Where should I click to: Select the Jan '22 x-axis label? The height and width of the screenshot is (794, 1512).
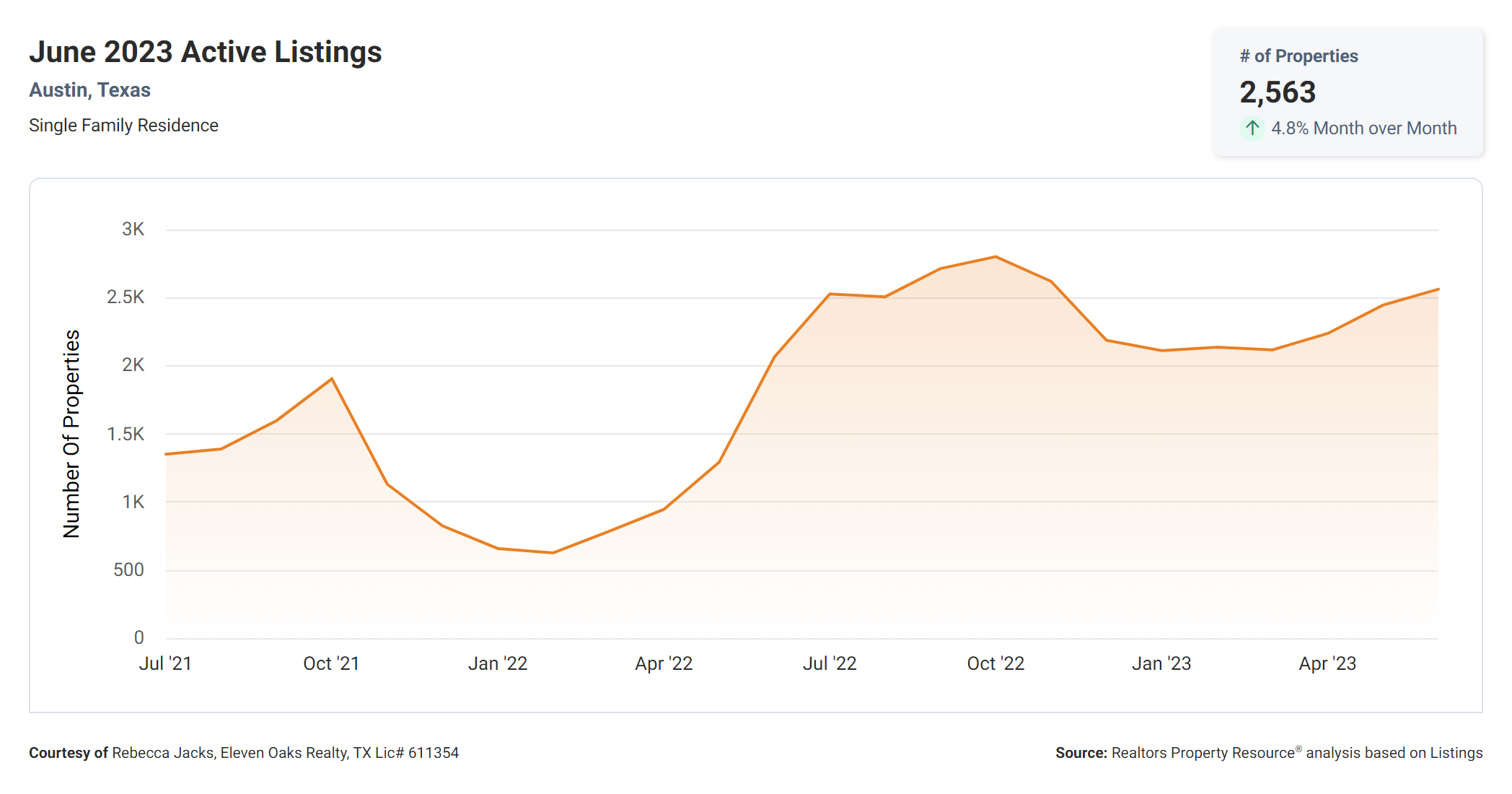tap(498, 663)
